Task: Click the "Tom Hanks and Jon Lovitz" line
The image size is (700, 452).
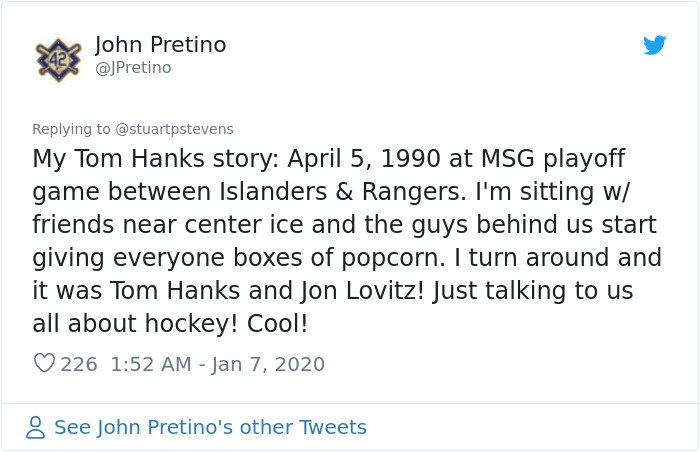Action: pos(333,291)
